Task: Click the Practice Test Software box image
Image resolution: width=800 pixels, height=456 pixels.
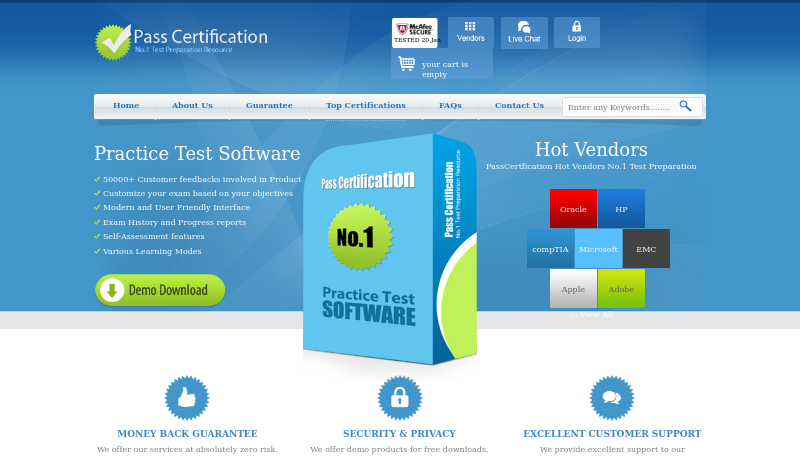Action: tap(390, 249)
